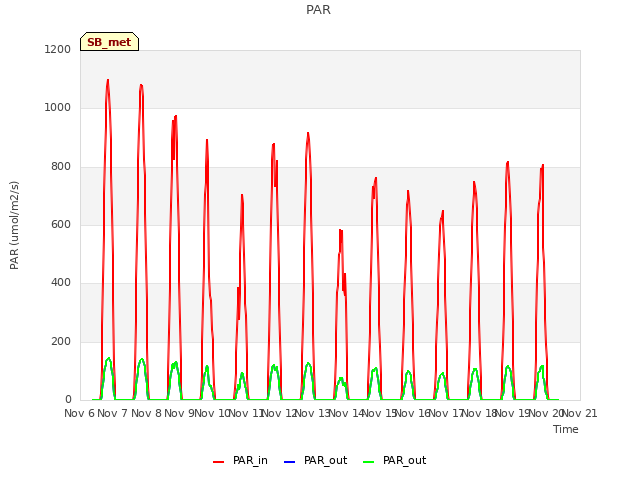640x480 pixels.
Task: Click the Nov 21 x-axis tick label
Action: (580, 413)
